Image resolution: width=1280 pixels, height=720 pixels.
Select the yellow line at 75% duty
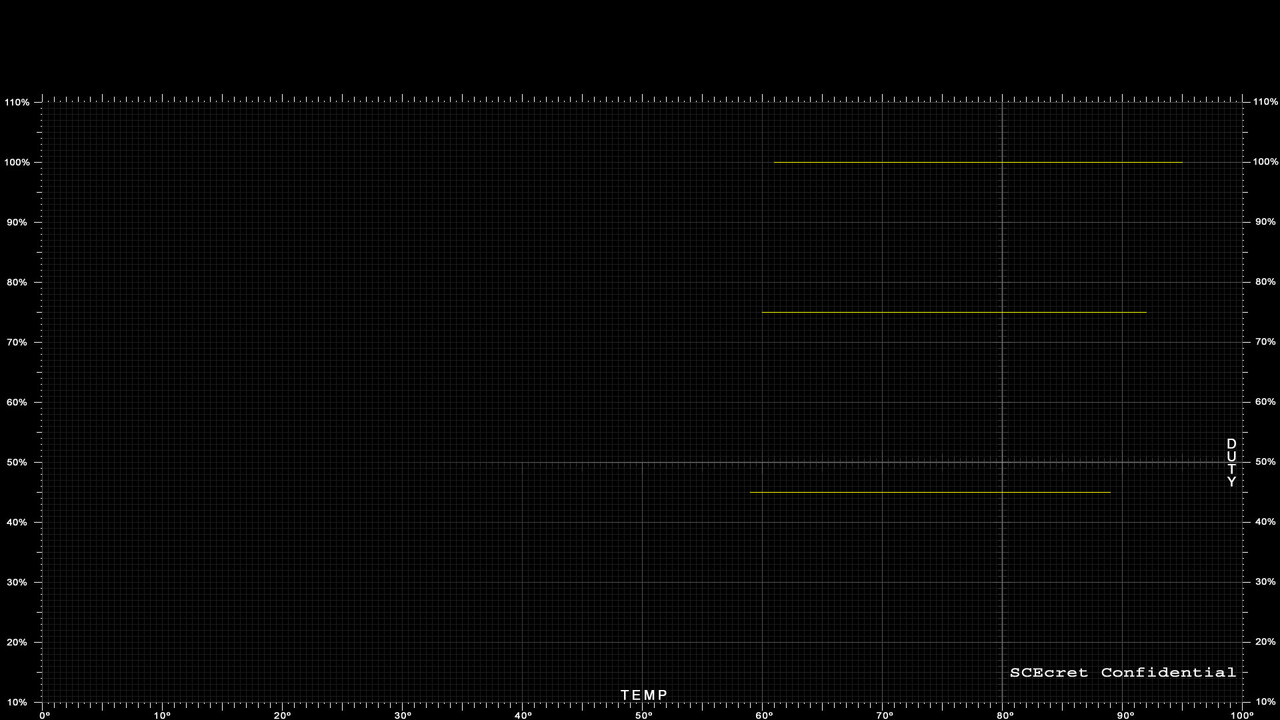pos(954,312)
